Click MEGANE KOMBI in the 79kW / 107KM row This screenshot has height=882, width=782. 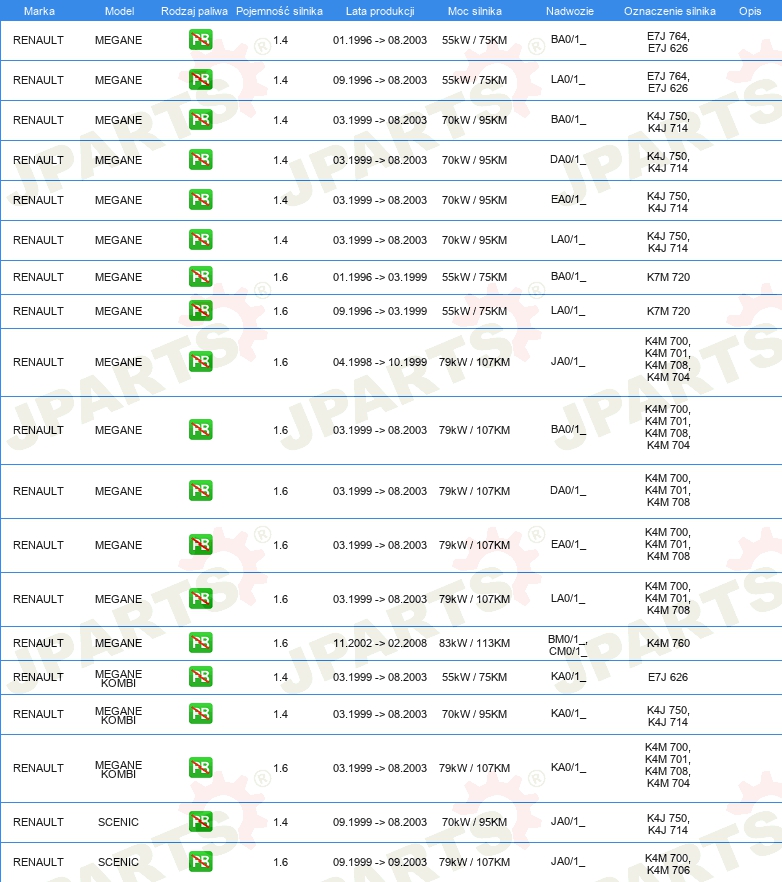point(118,770)
